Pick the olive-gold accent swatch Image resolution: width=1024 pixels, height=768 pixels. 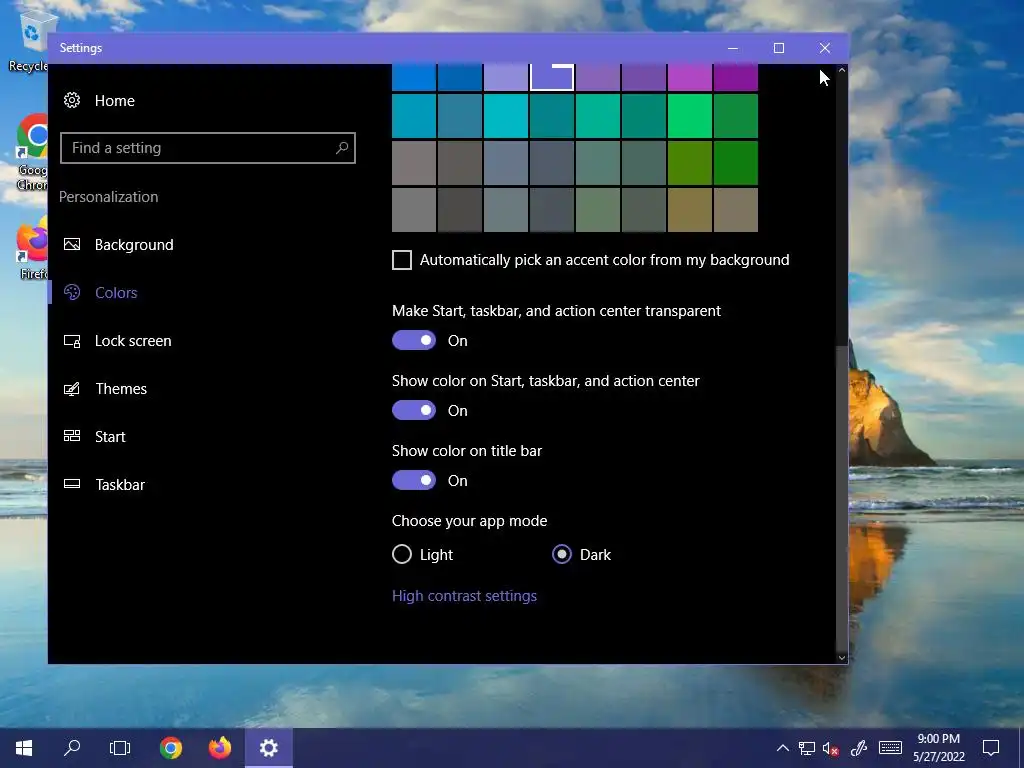click(690, 210)
